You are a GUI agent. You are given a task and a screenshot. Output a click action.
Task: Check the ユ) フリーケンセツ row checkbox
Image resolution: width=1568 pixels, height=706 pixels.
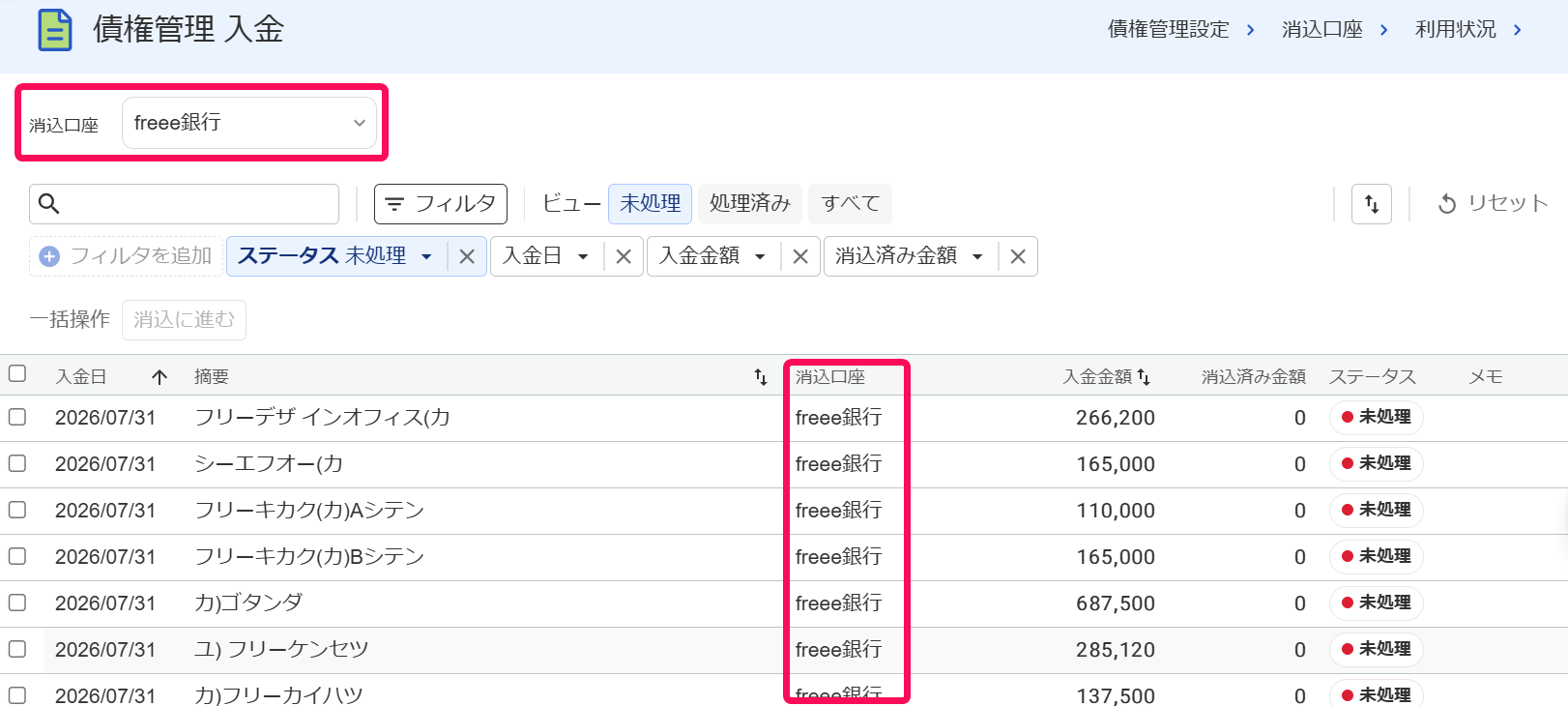pyautogui.click(x=17, y=649)
